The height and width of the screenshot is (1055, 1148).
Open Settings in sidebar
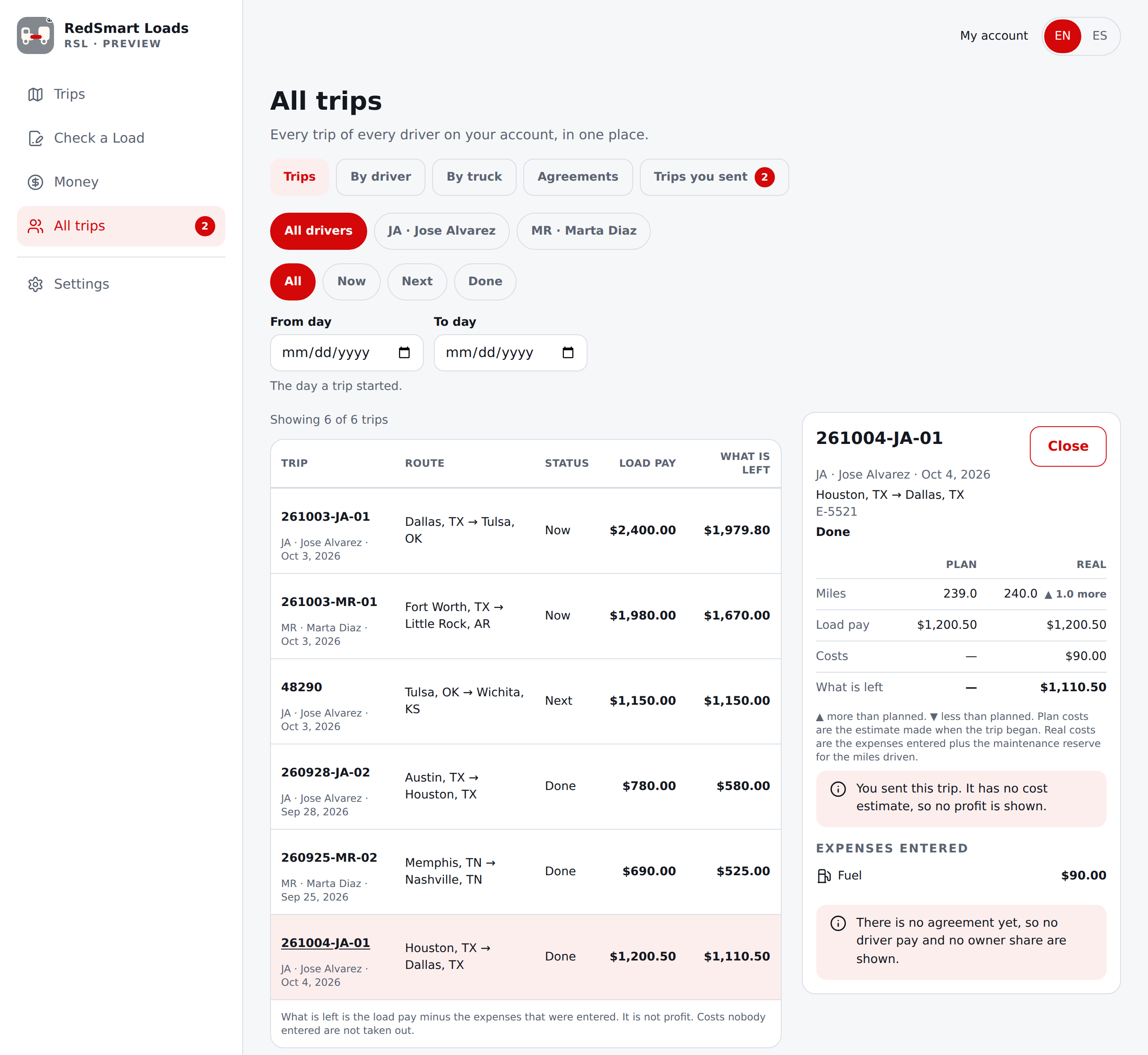pyautogui.click(x=121, y=284)
